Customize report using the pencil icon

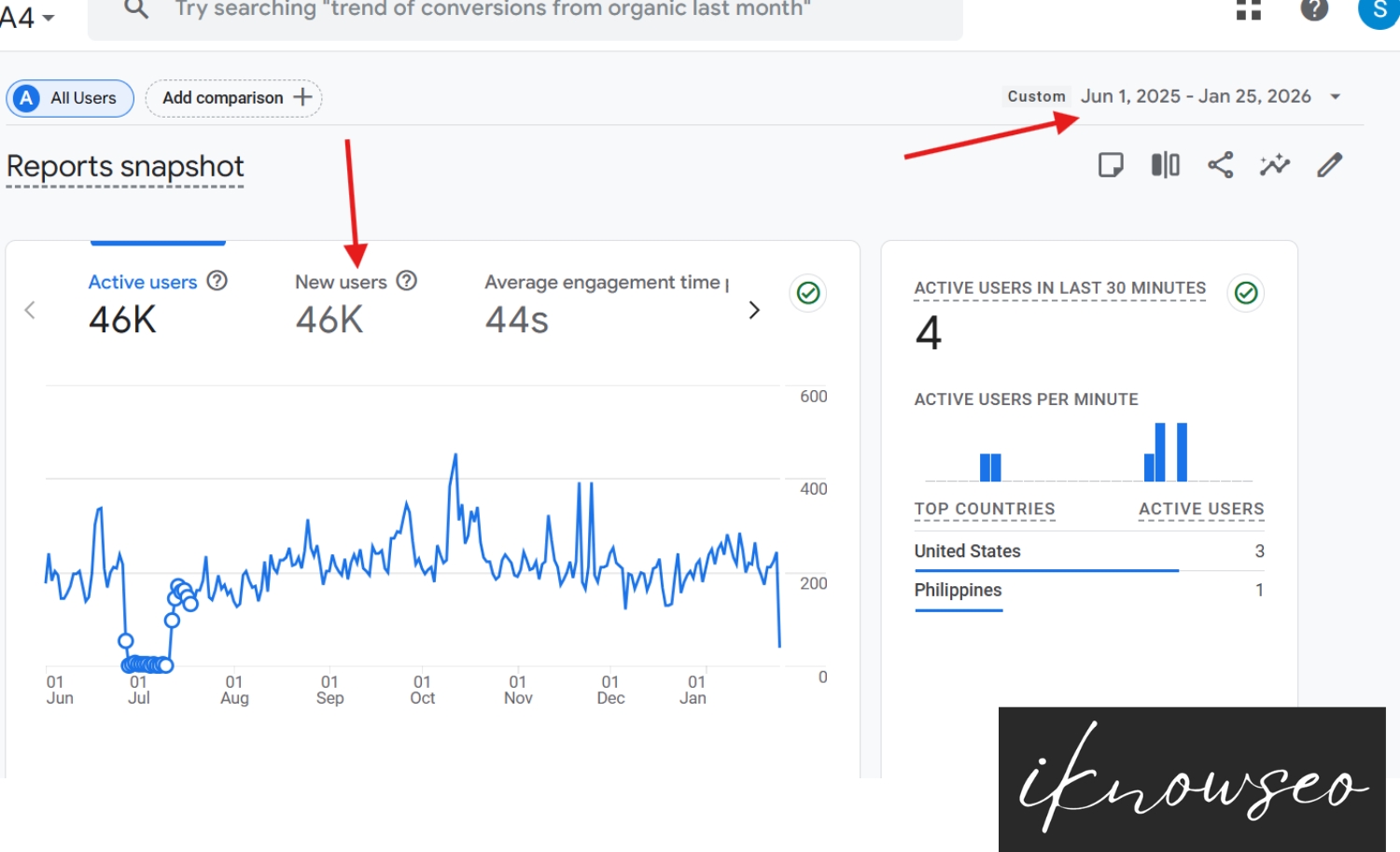pyautogui.click(x=1330, y=164)
